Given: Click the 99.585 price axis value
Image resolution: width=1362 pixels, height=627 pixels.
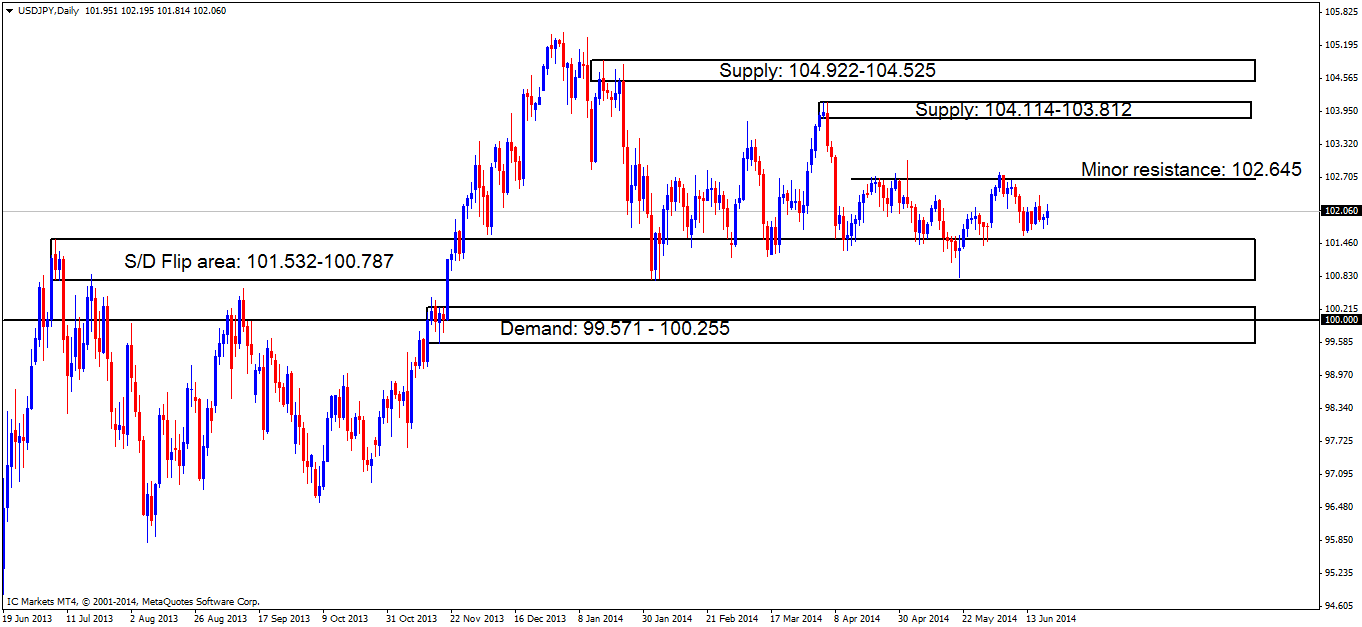Looking at the screenshot, I should click(x=1340, y=342).
